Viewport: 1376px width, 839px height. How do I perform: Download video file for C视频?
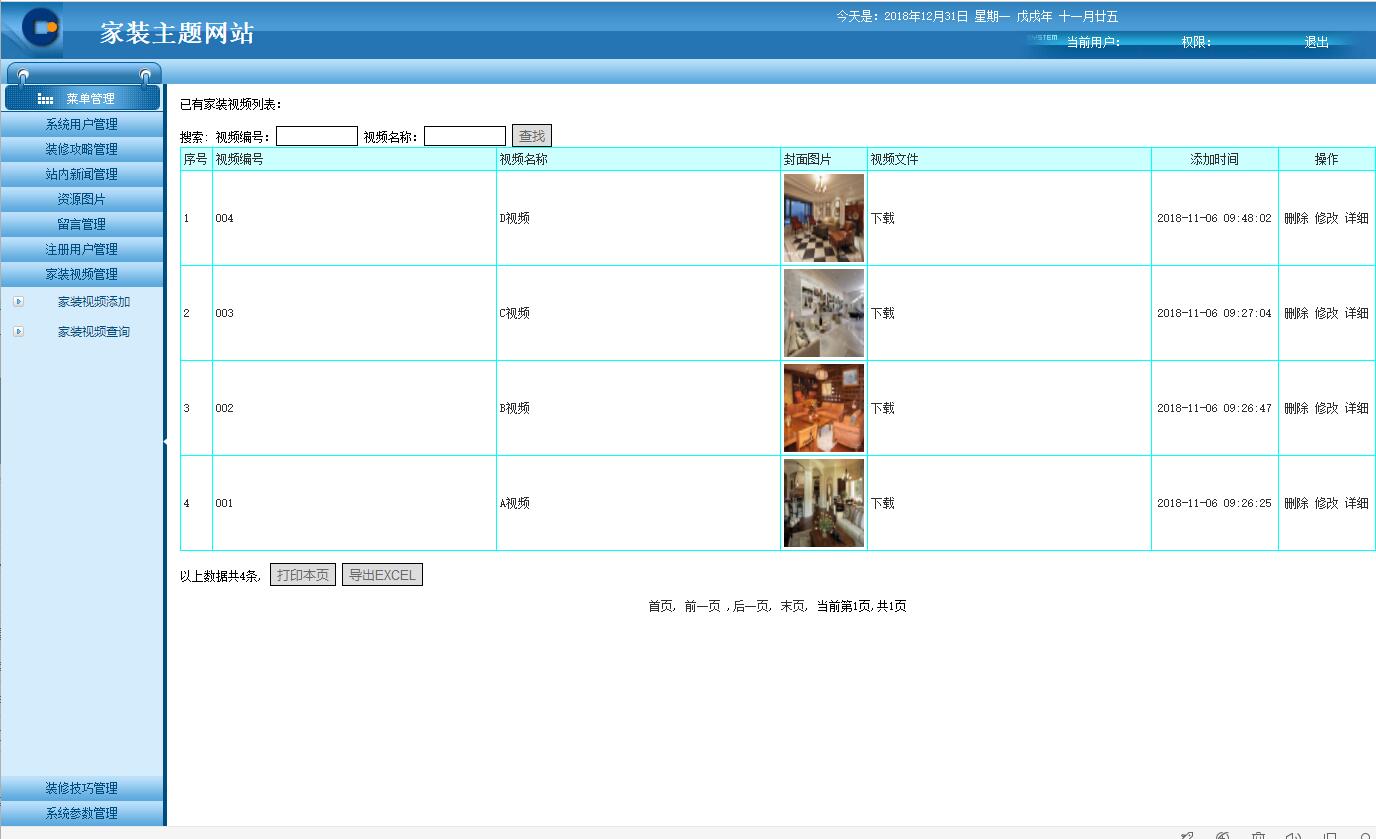882,313
